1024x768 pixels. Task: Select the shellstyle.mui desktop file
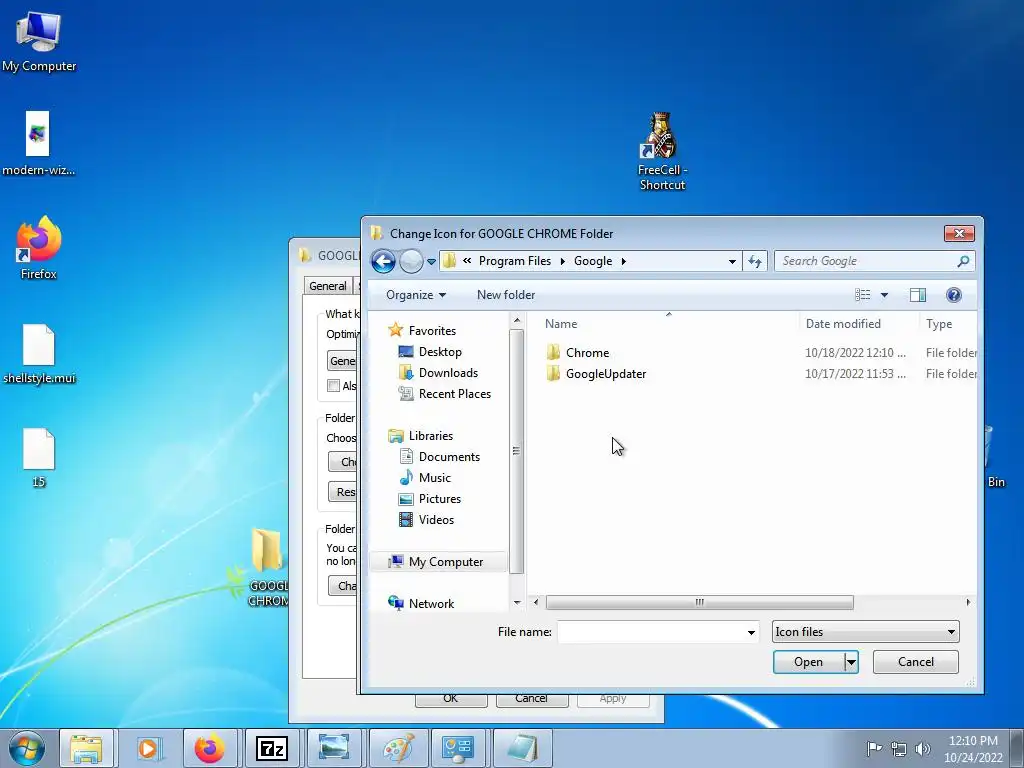click(x=39, y=354)
